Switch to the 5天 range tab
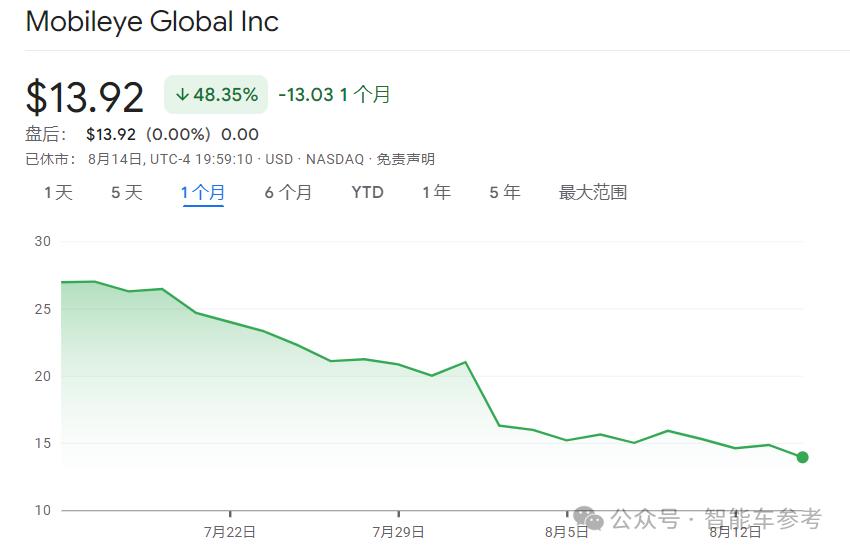850x553 pixels. click(x=126, y=192)
